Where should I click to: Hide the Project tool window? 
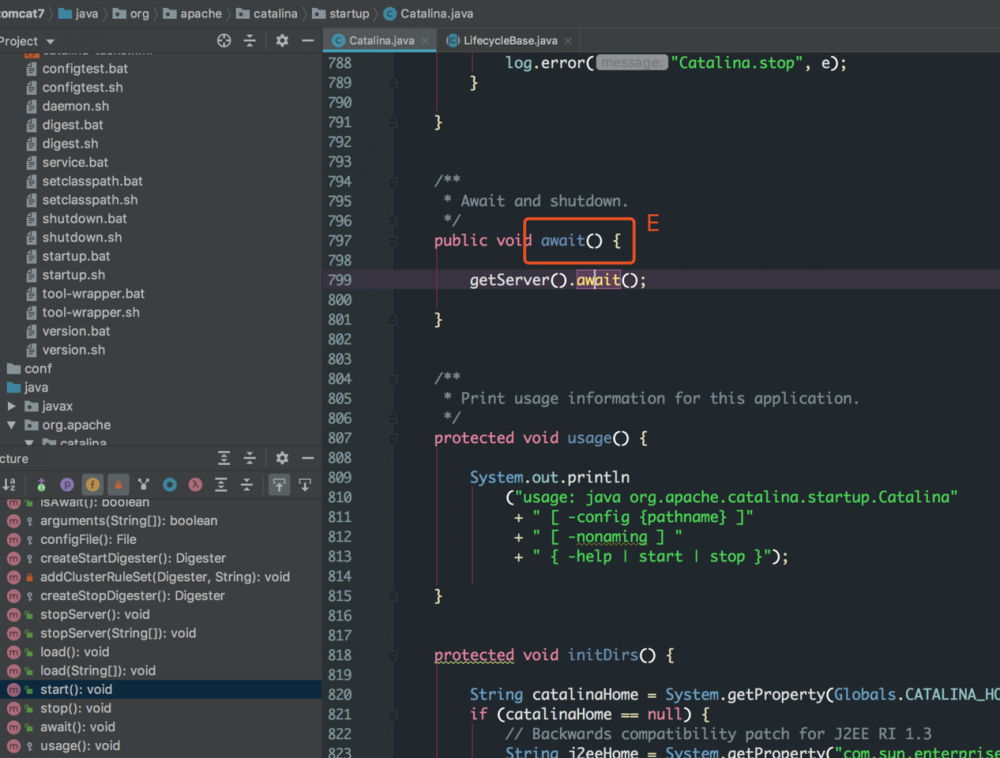click(x=307, y=41)
